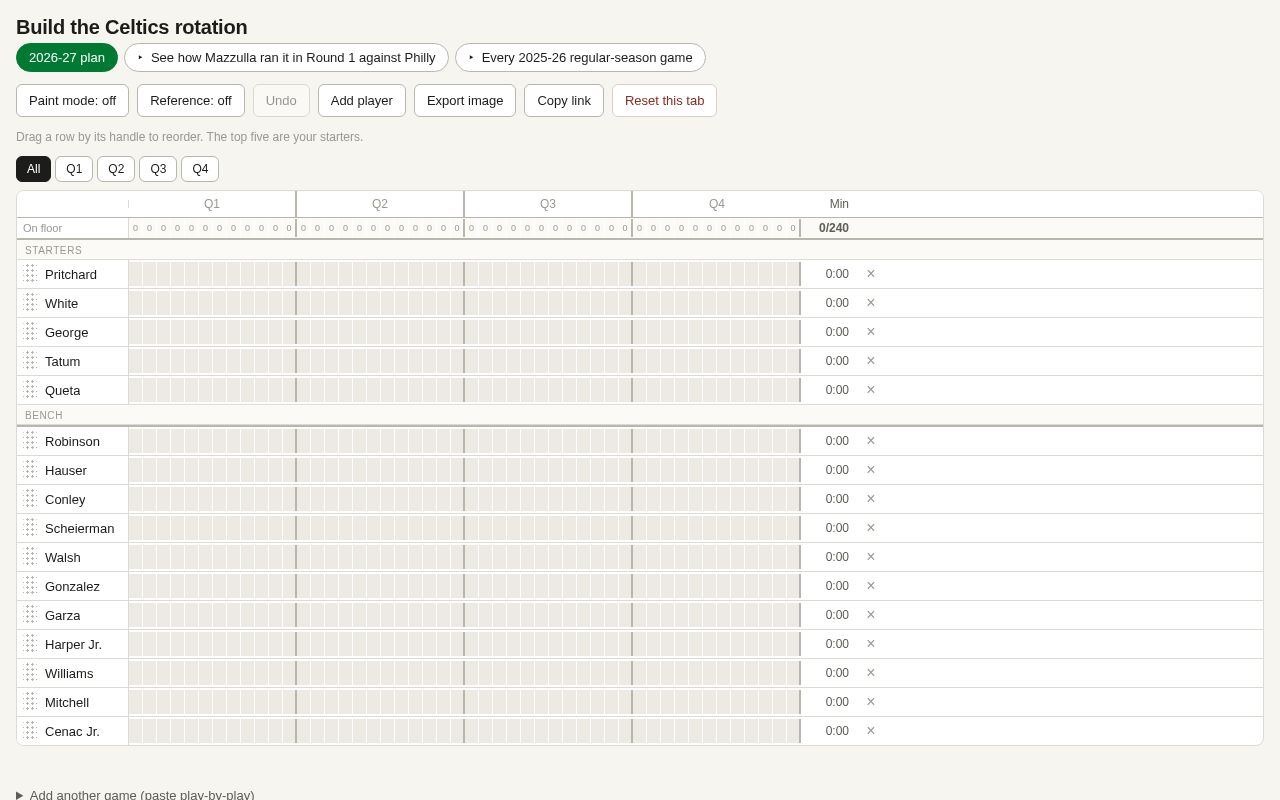1280x800 pixels.
Task: Switch to the Q2 view
Action: coord(116,169)
